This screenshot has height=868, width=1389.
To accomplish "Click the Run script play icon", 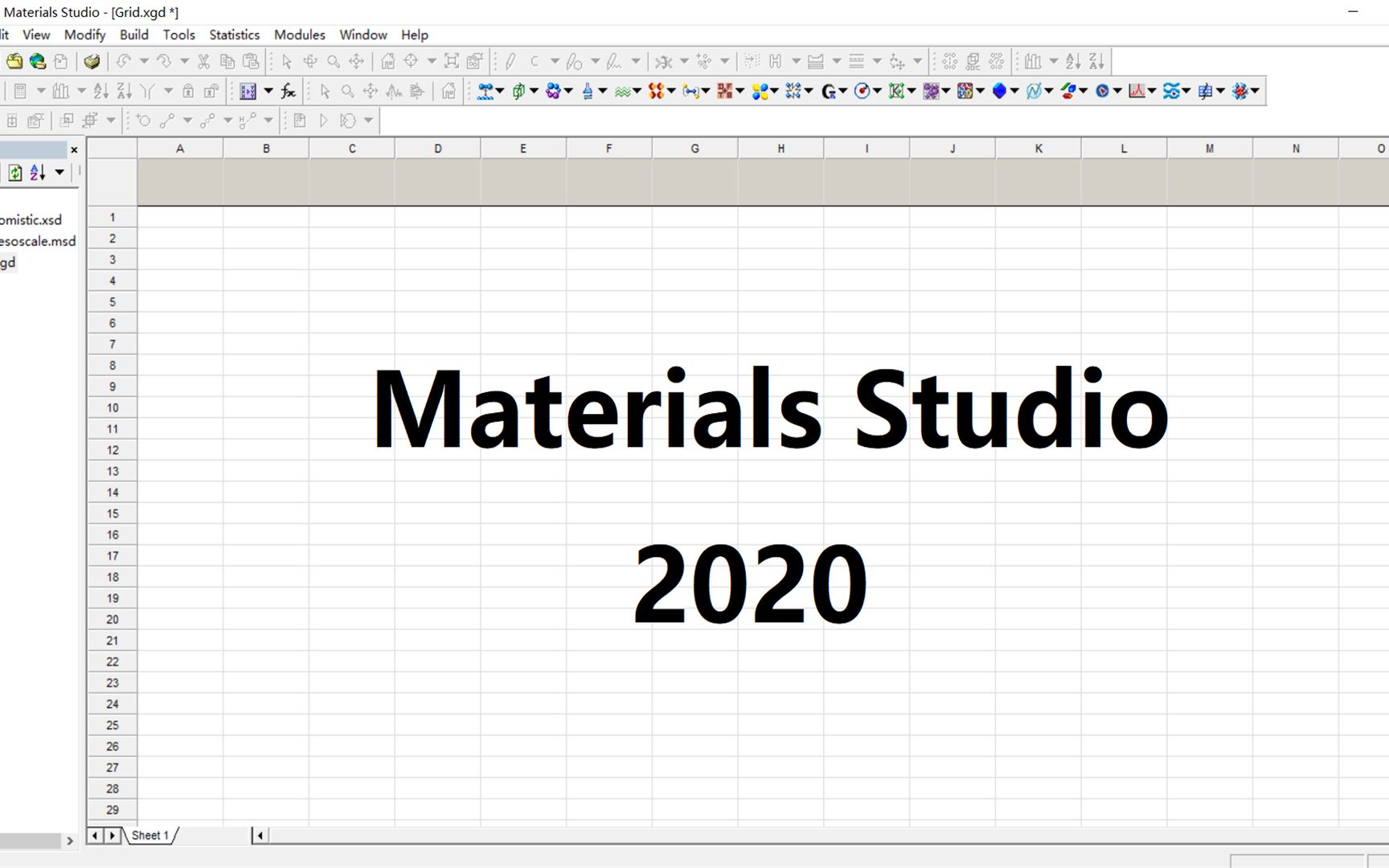I will click(323, 121).
